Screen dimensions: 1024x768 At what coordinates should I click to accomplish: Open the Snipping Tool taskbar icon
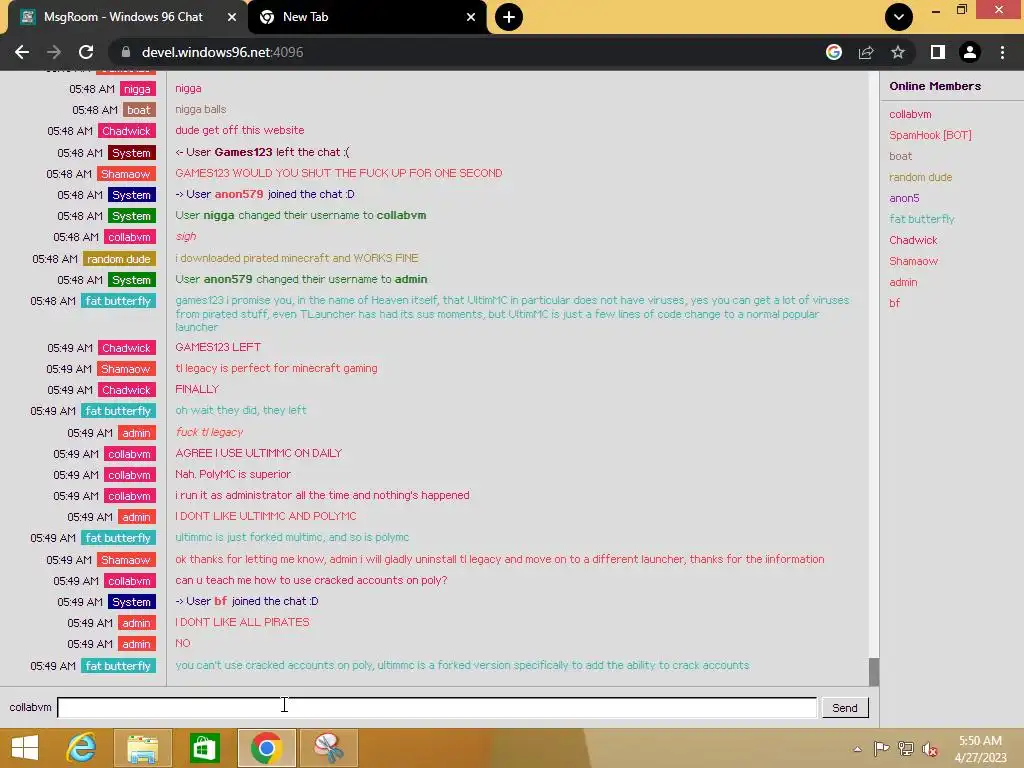coord(328,748)
